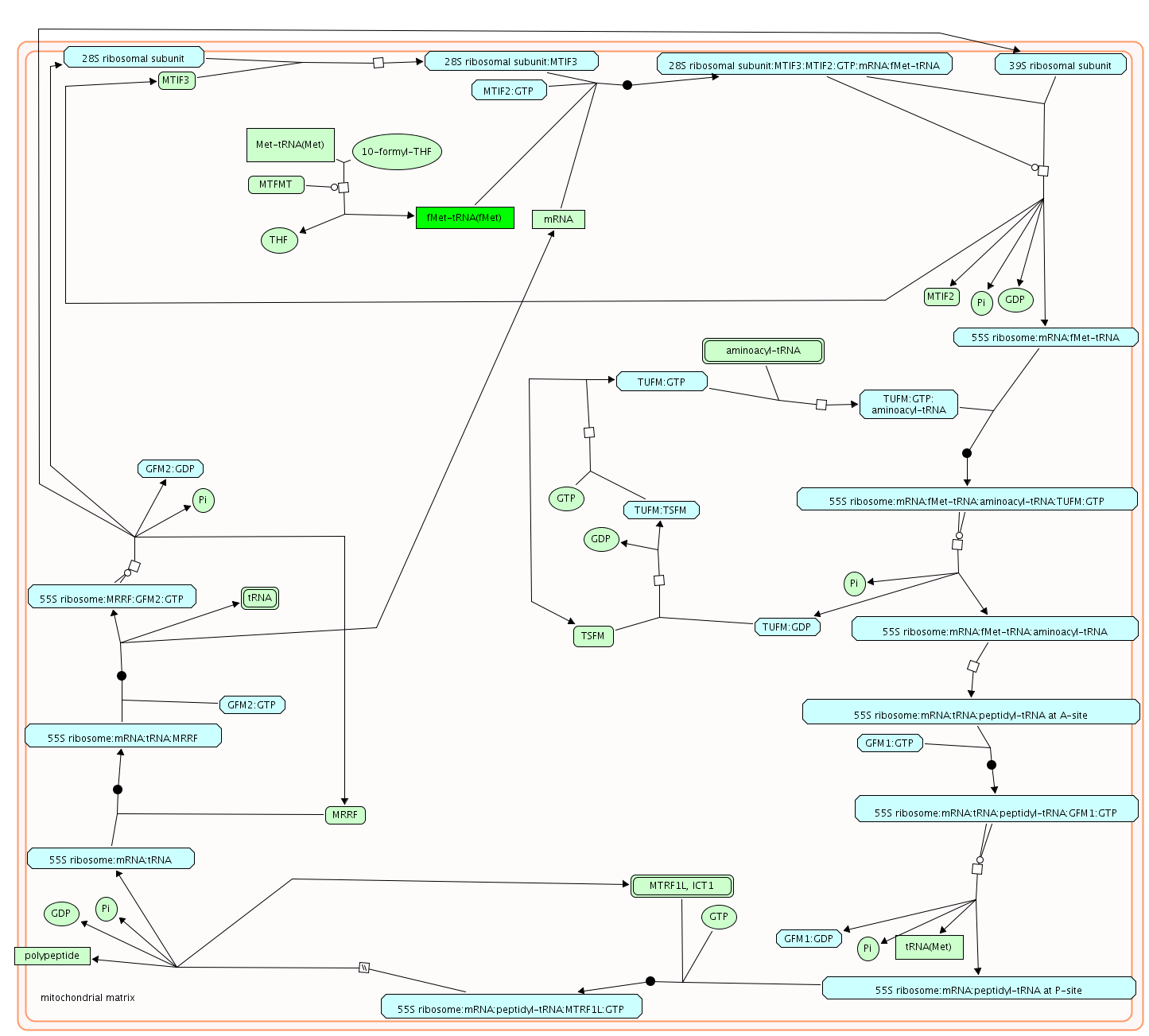1149x1036 pixels.
Task: Open the aminoacyl-tRNA set node
Action: pyautogui.click(x=763, y=351)
